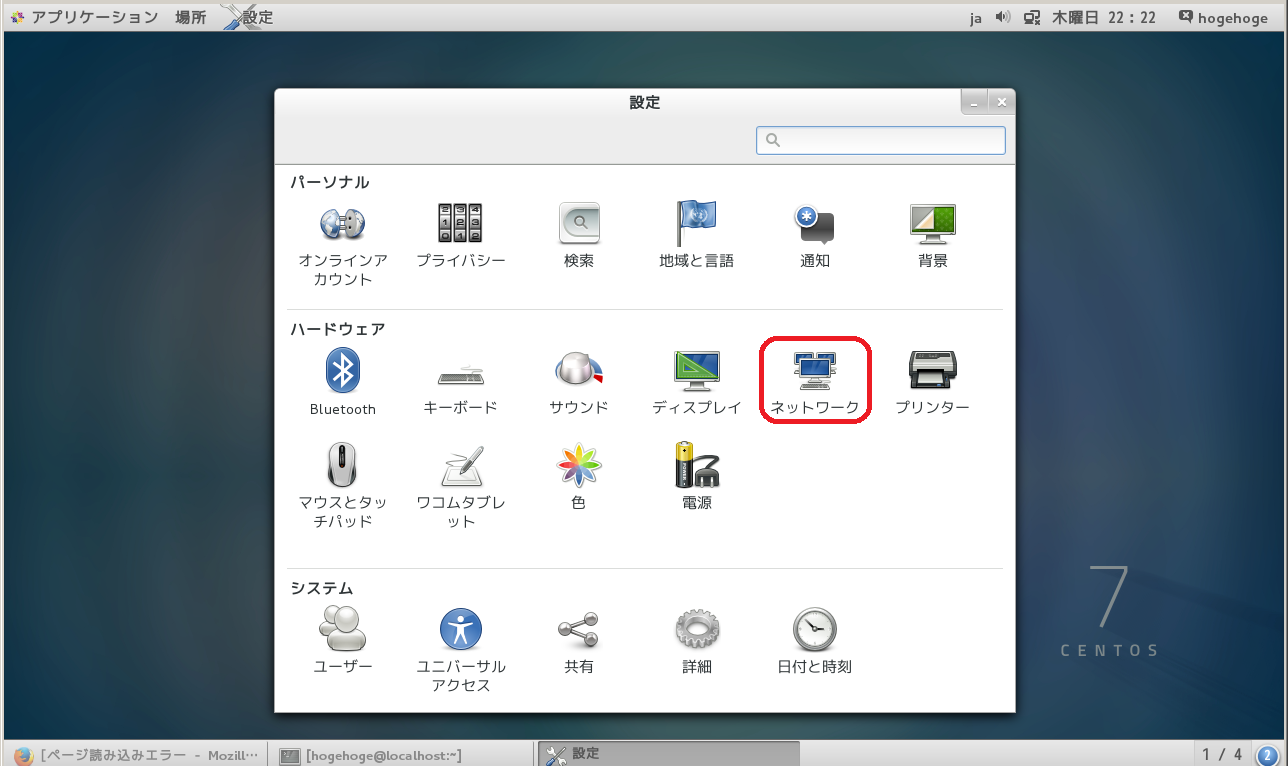Open Mouse and Touchpad (マウスとタッチパッド) settings
The width and height of the screenshot is (1288, 766).
(343, 486)
